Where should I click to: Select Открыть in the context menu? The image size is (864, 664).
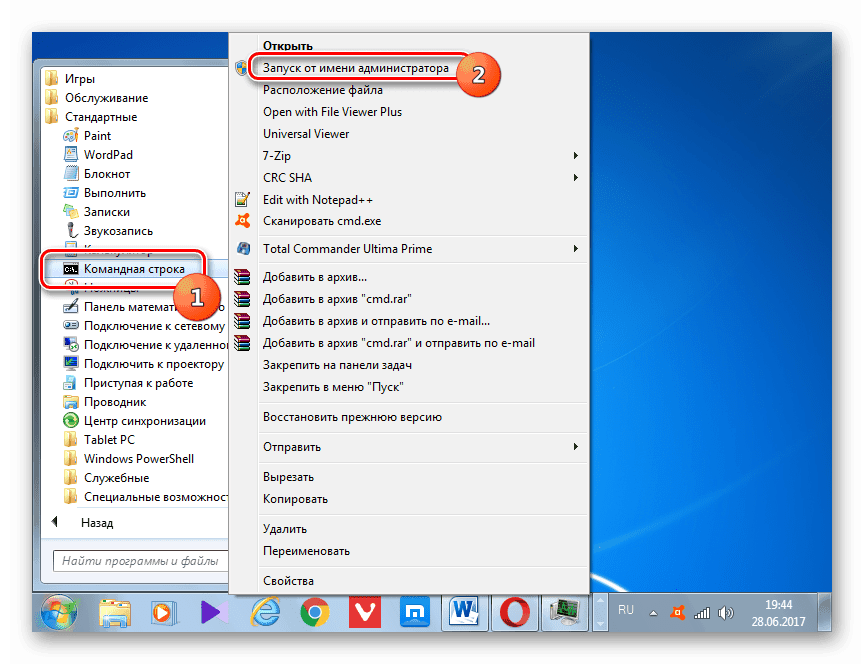tap(288, 46)
